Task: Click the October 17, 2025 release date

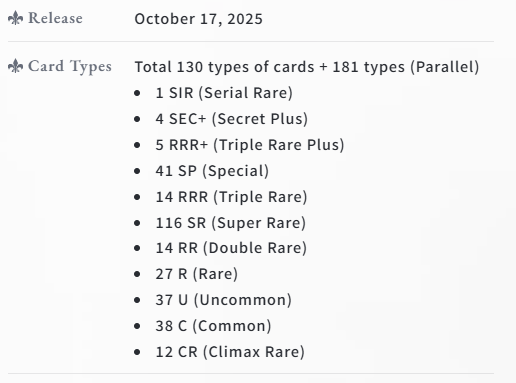Action: pyautogui.click(x=199, y=19)
